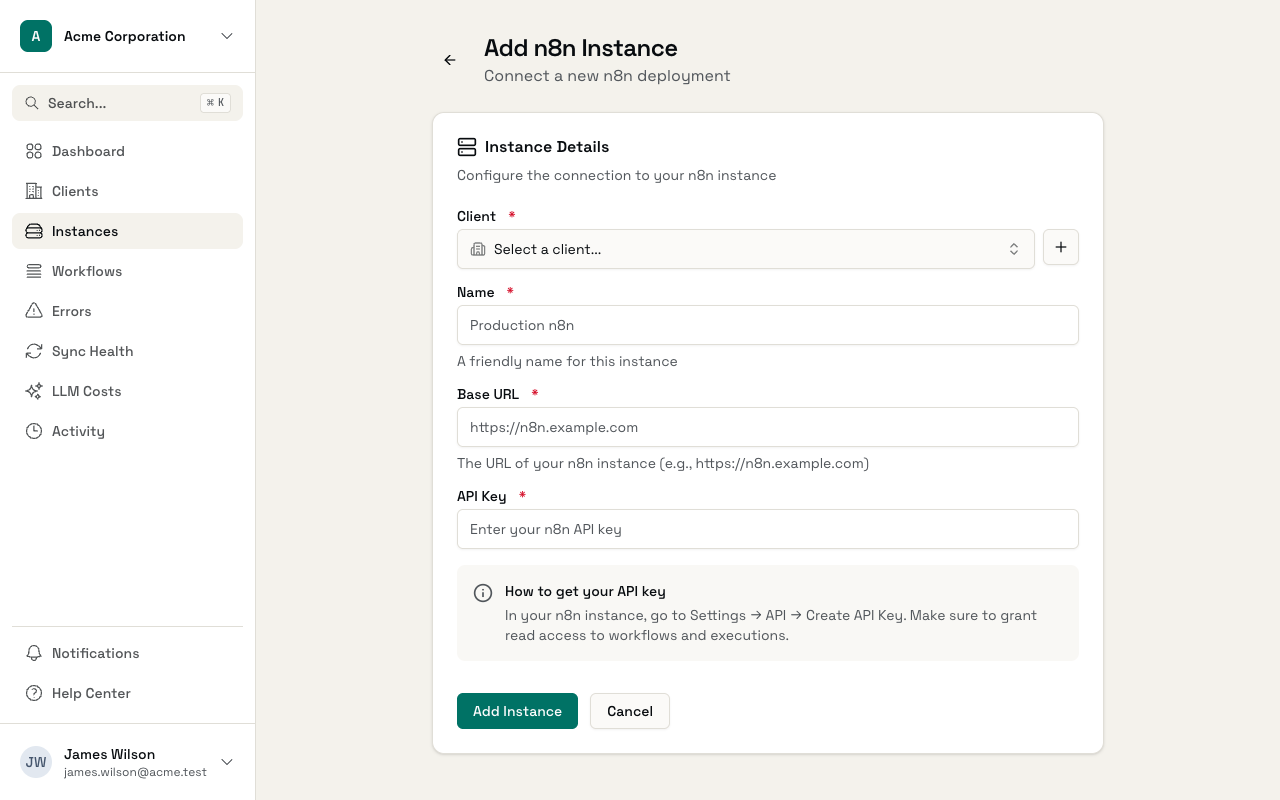
Task: Open the Select a client dropdown
Action: click(745, 249)
